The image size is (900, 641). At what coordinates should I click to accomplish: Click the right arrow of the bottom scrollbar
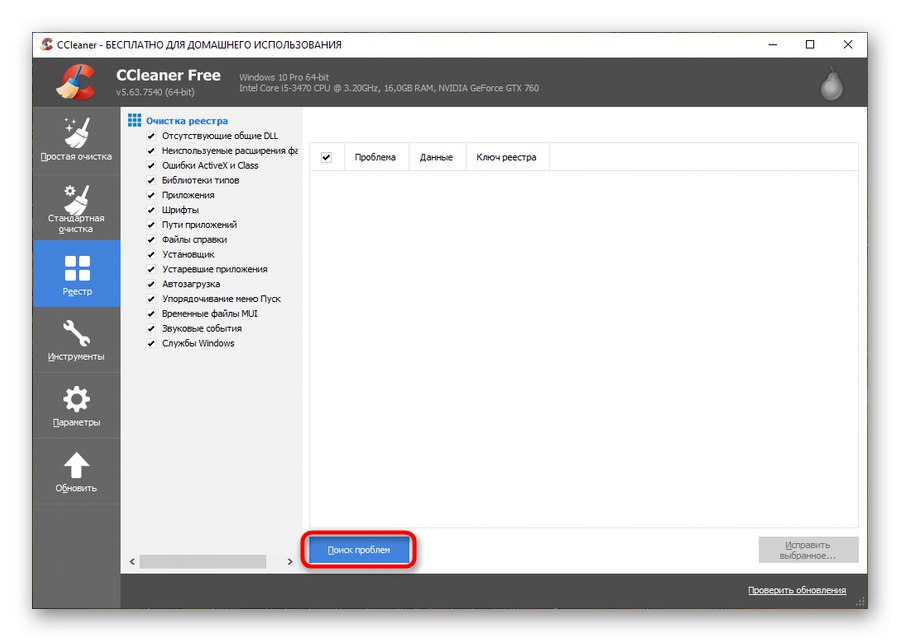click(290, 562)
